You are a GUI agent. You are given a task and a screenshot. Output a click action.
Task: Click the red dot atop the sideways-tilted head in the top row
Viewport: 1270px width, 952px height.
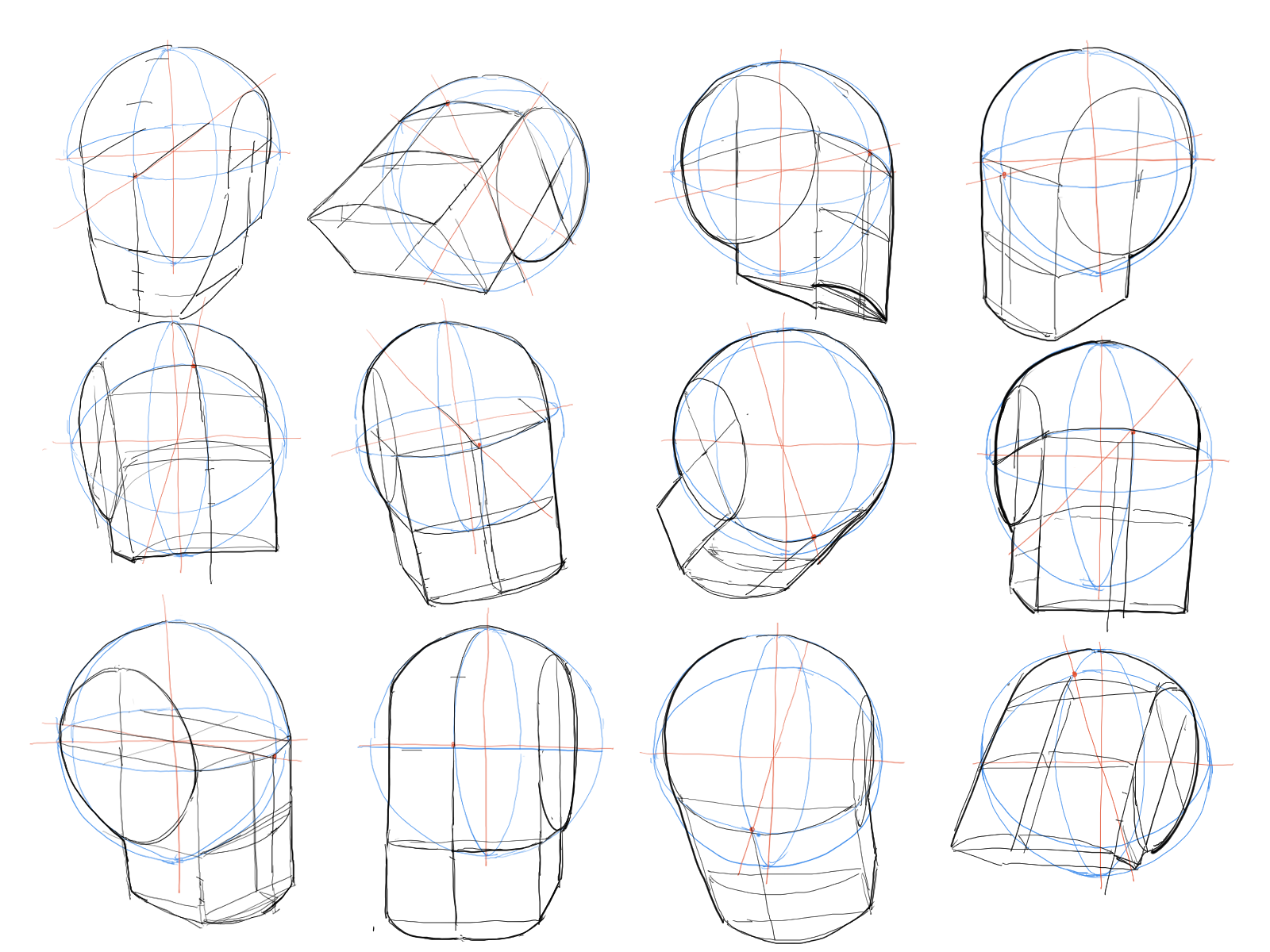point(447,103)
